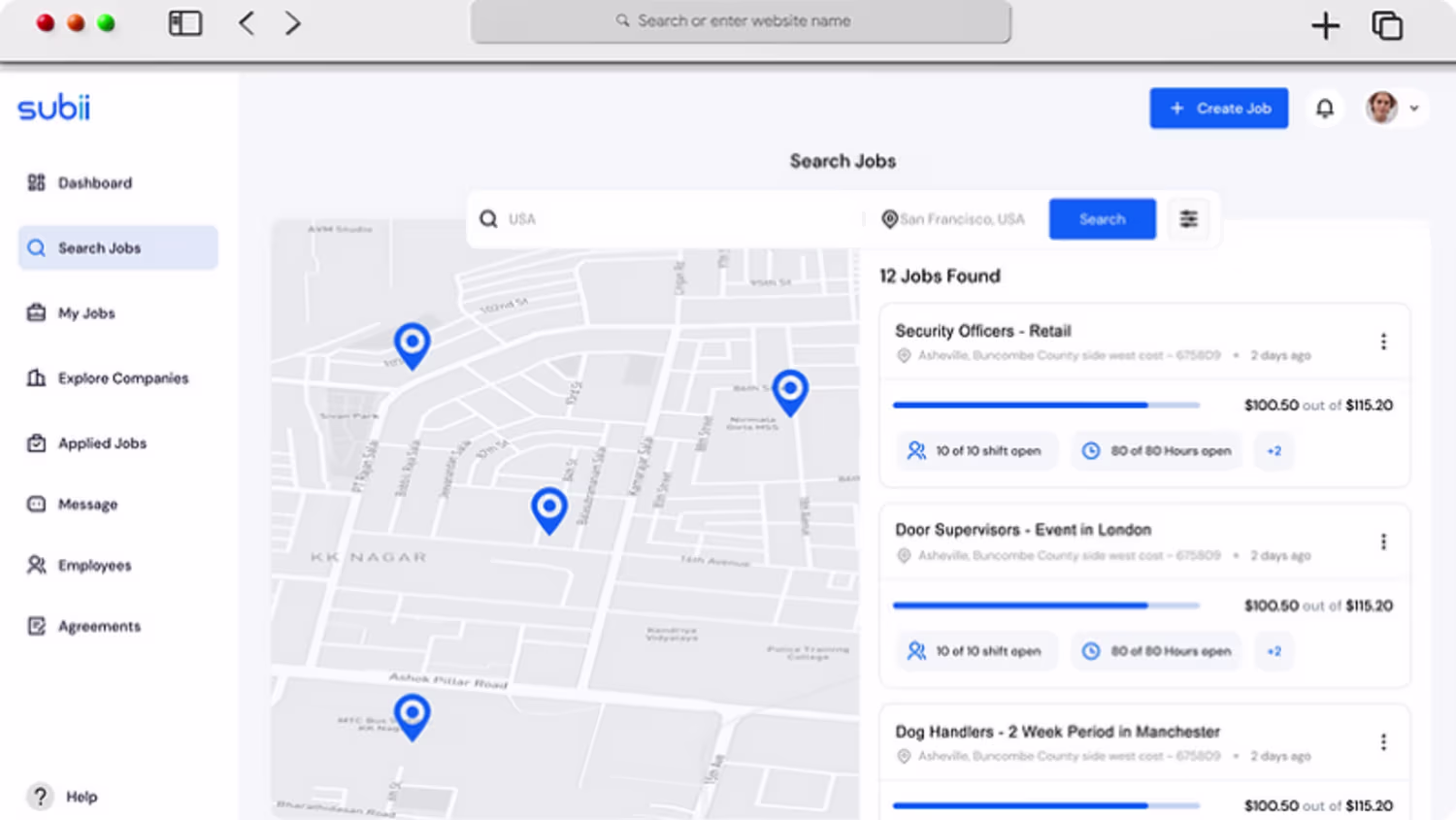Click the Help question mark icon
This screenshot has height=820, width=1456.
coord(40,797)
